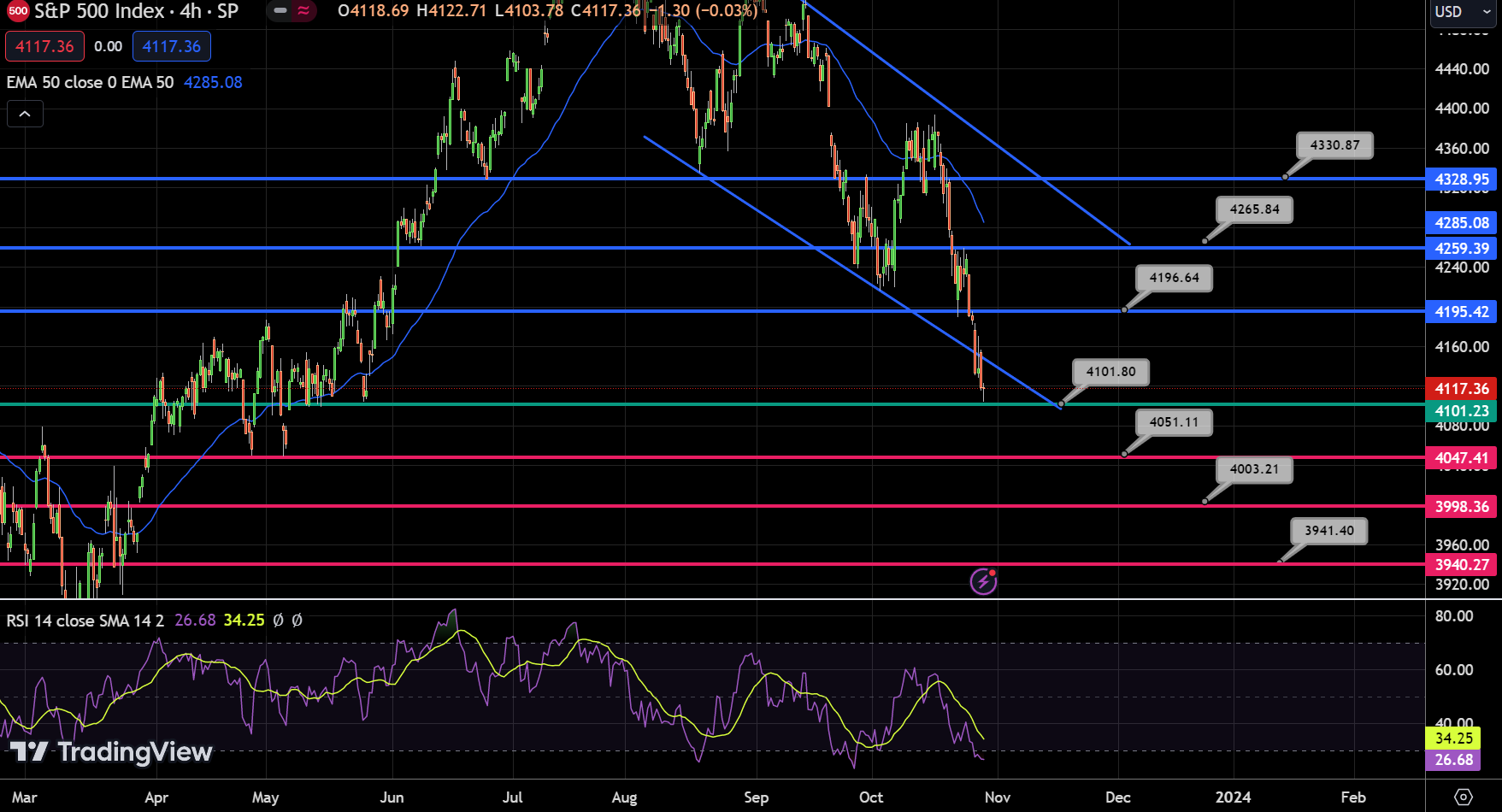Image resolution: width=1502 pixels, height=812 pixels.
Task: Click the TradingView logo
Action: [111, 751]
